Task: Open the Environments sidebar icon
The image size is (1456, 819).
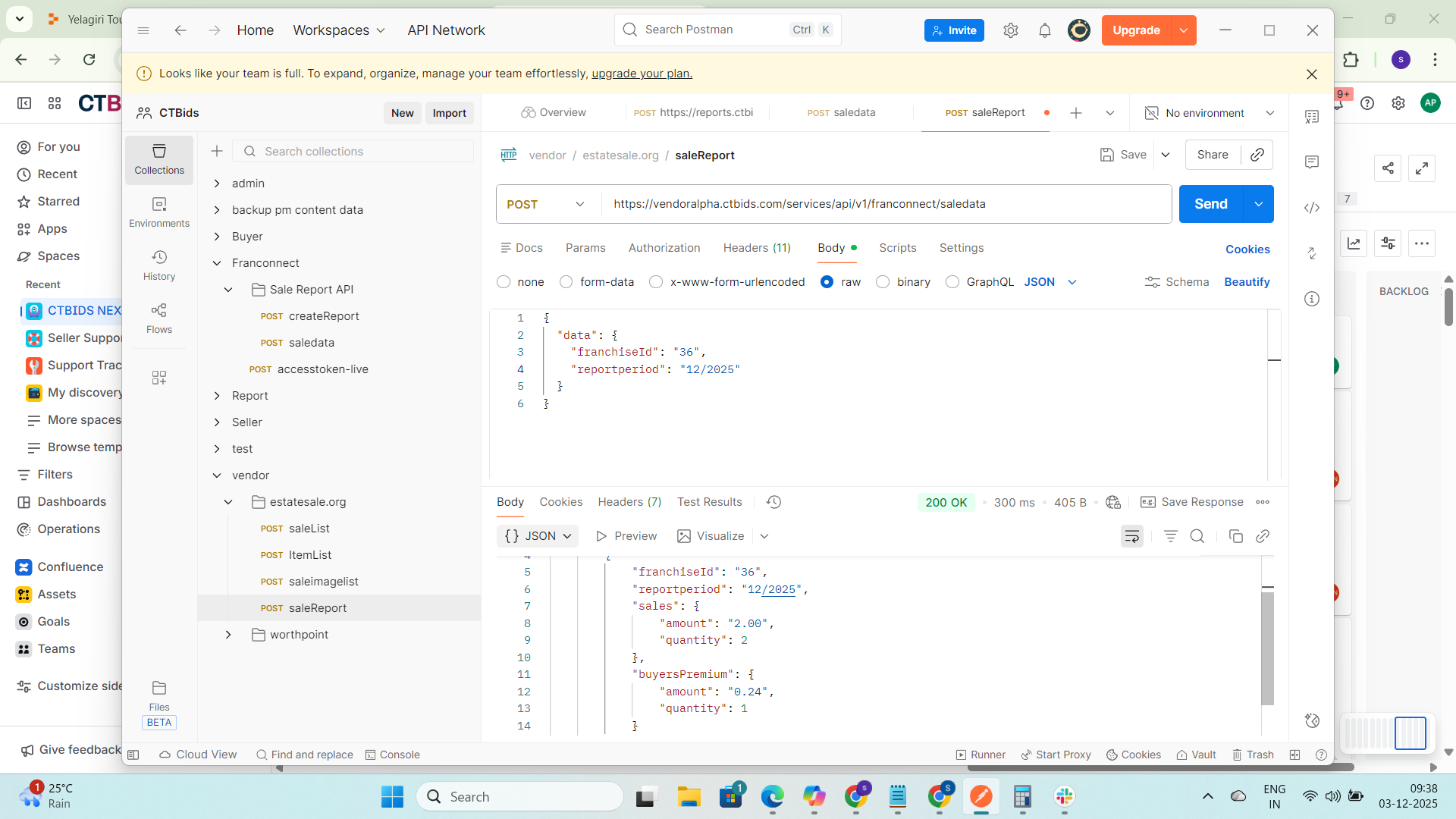Action: (x=159, y=212)
